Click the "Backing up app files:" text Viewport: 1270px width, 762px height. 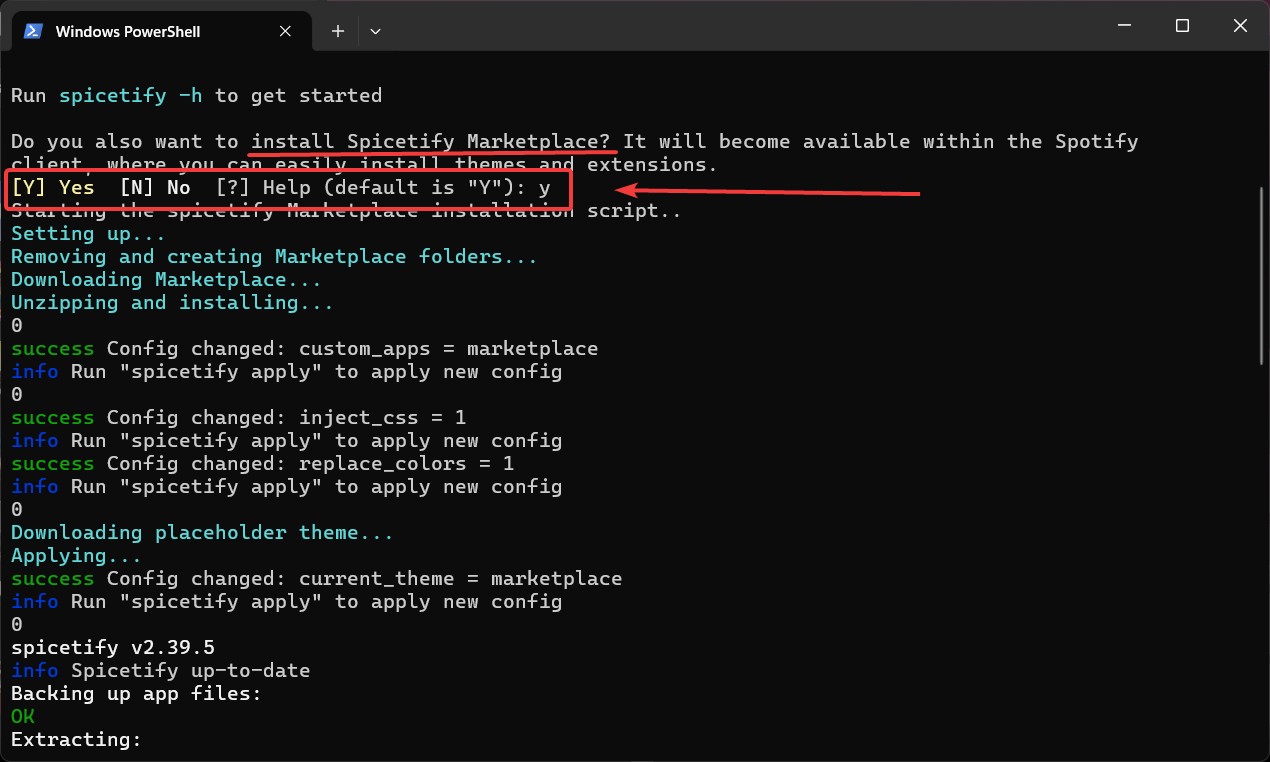point(135,693)
